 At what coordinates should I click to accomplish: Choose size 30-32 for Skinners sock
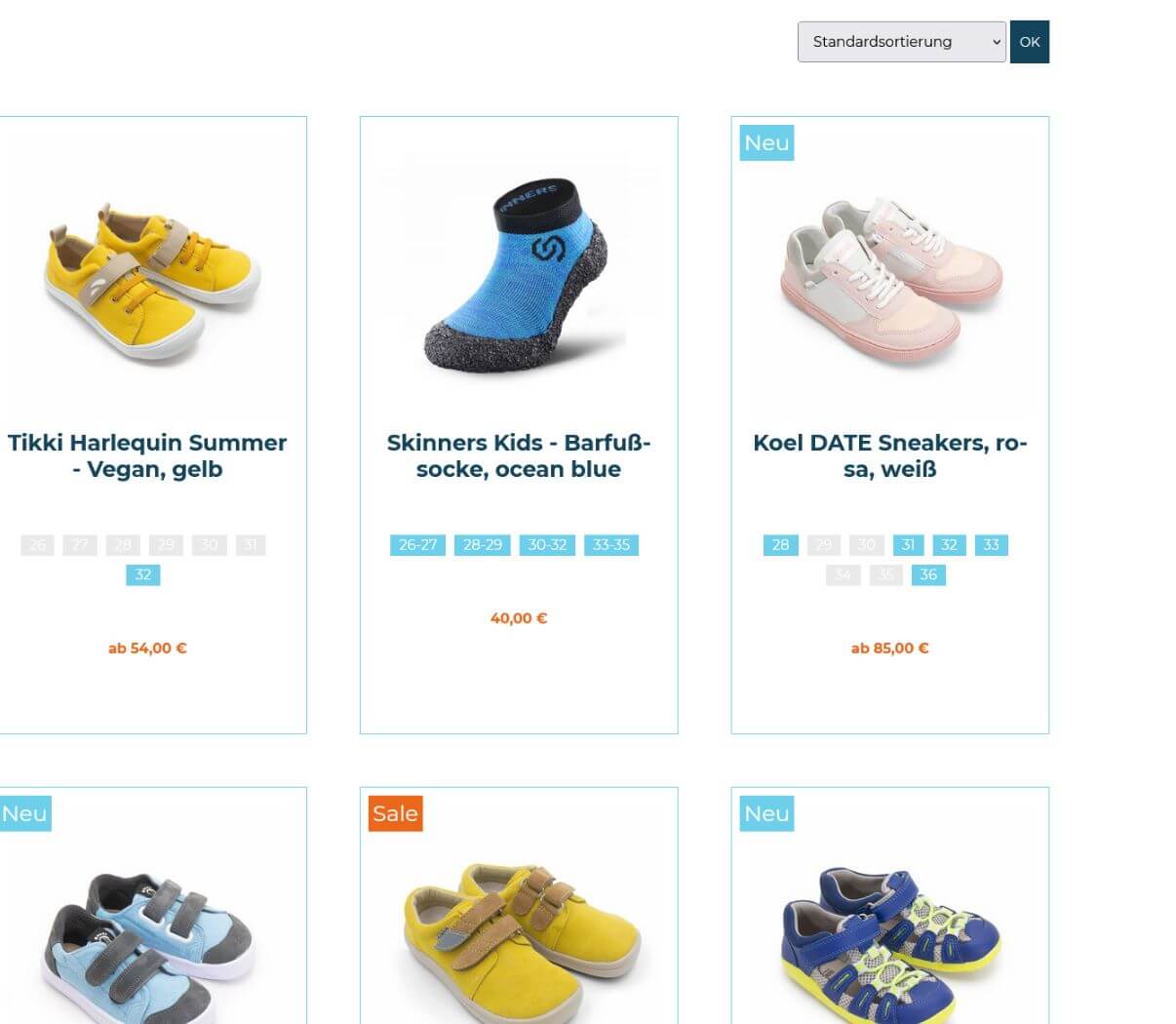(x=547, y=544)
